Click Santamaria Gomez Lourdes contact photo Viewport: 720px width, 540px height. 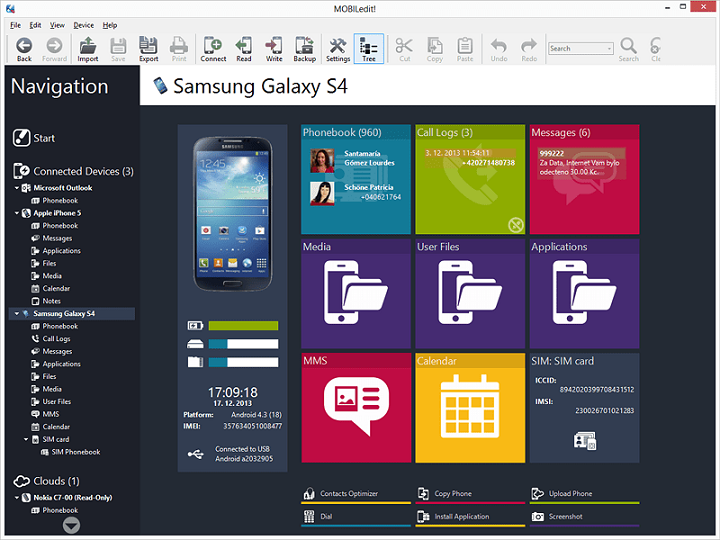click(x=322, y=161)
